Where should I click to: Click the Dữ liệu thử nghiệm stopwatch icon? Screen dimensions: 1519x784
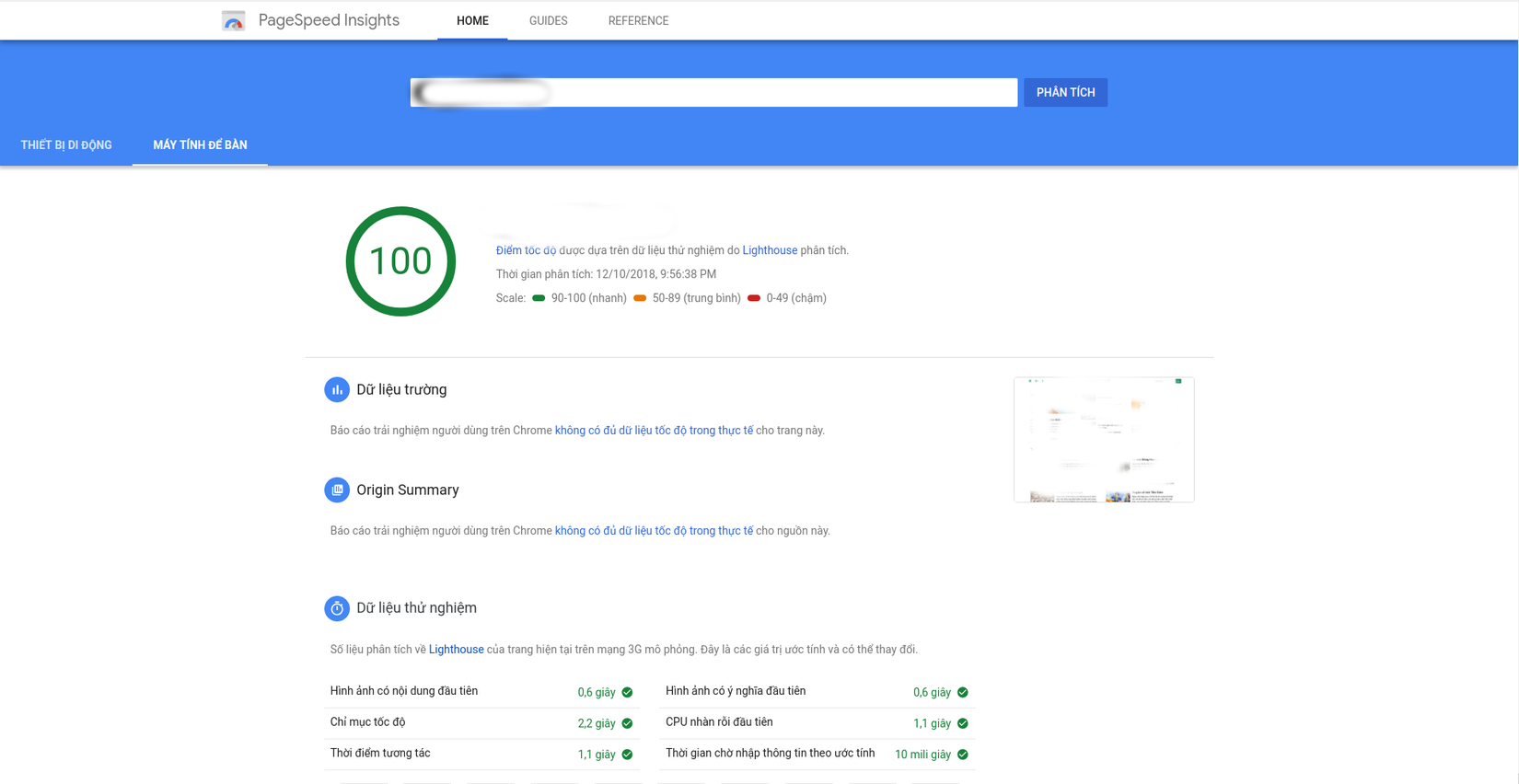point(337,608)
